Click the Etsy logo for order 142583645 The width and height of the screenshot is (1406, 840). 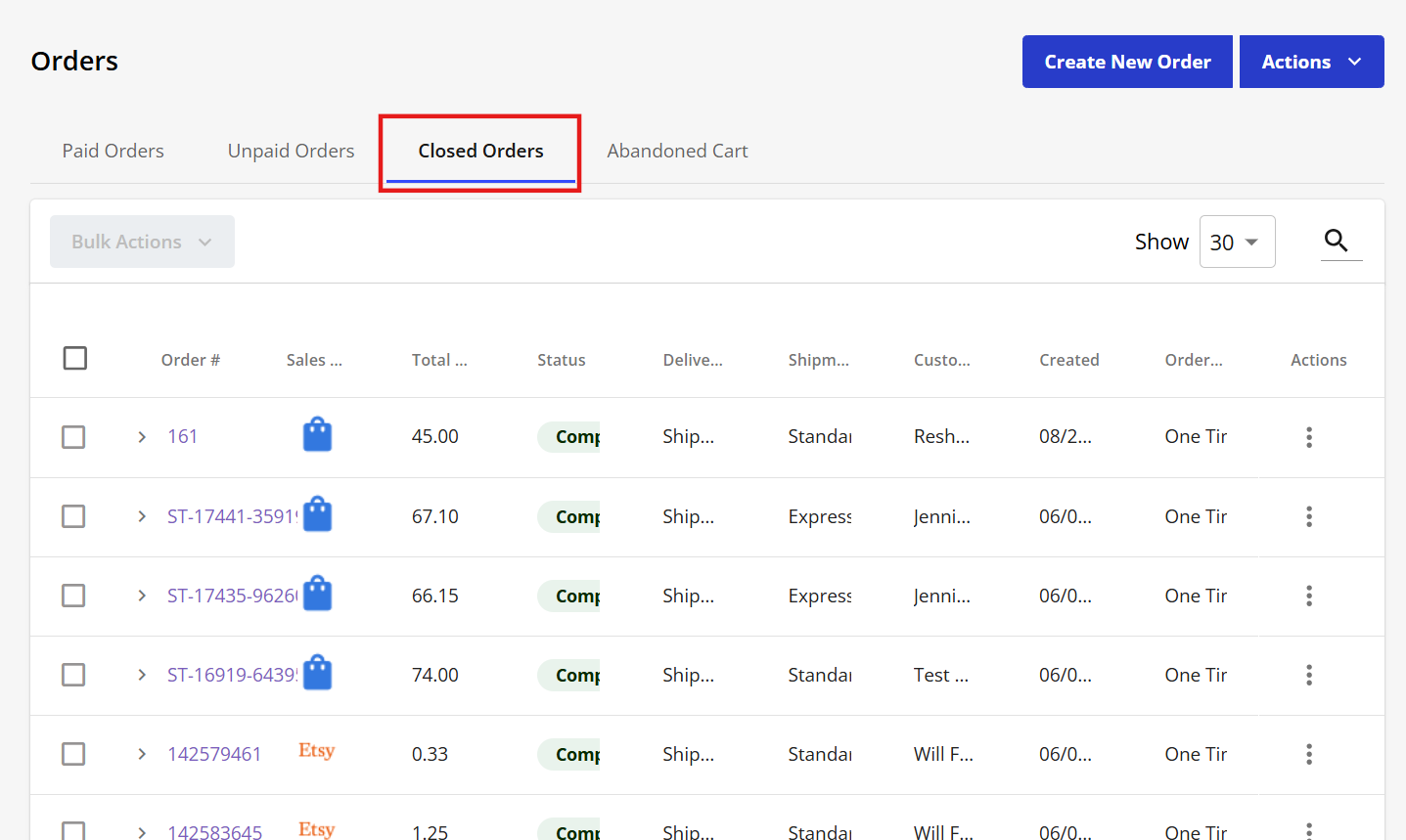pyautogui.click(x=317, y=829)
